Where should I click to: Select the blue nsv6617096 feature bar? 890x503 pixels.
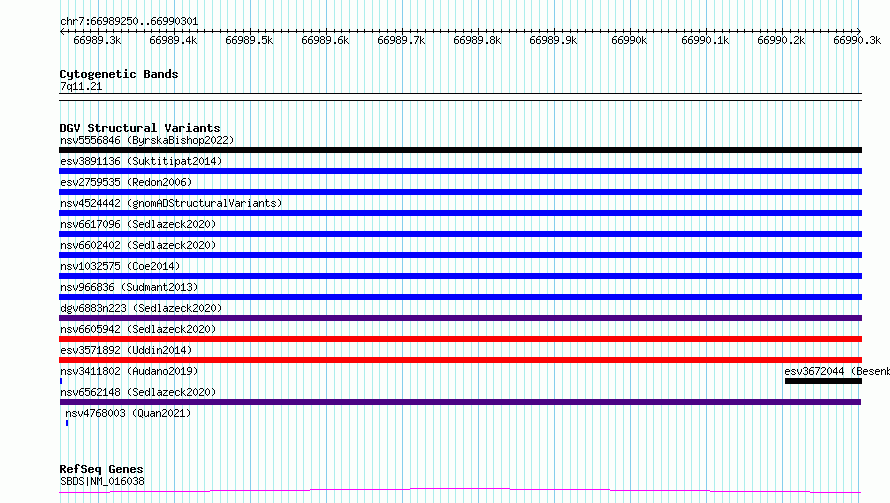pyautogui.click(x=460, y=234)
